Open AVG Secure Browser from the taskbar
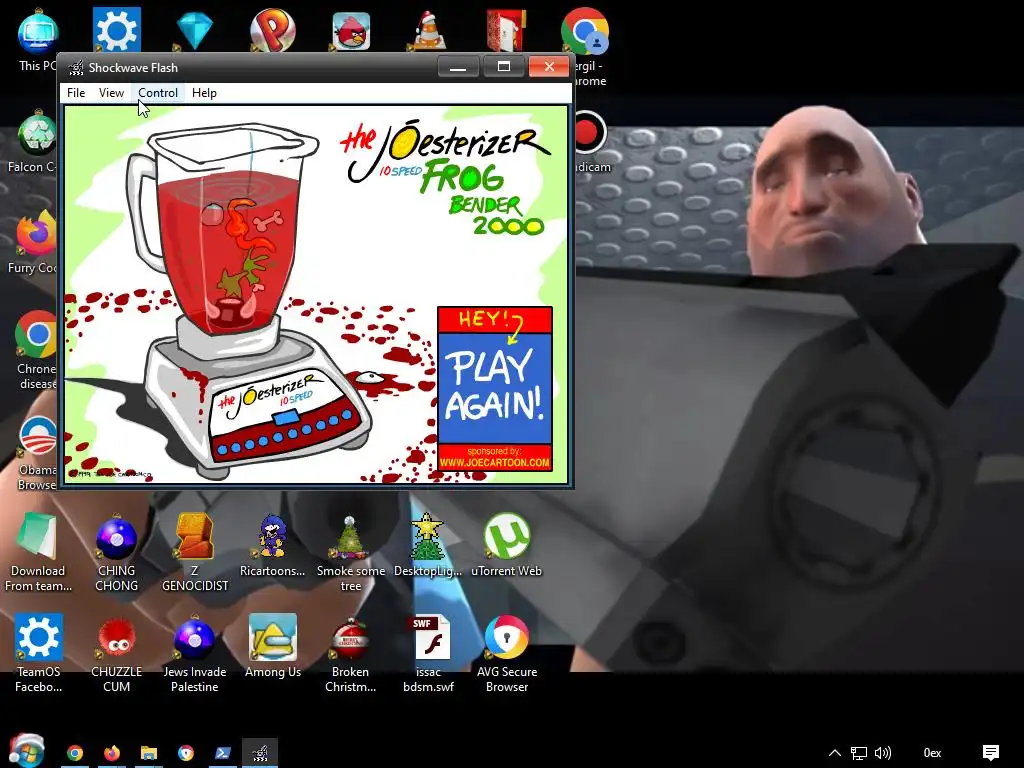Image resolution: width=1024 pixels, height=768 pixels. click(186, 753)
